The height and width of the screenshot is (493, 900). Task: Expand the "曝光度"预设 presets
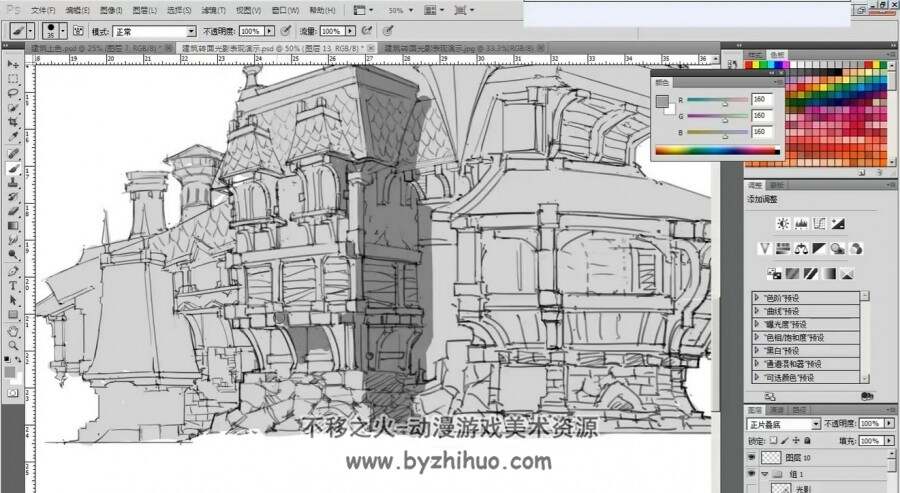click(x=757, y=324)
